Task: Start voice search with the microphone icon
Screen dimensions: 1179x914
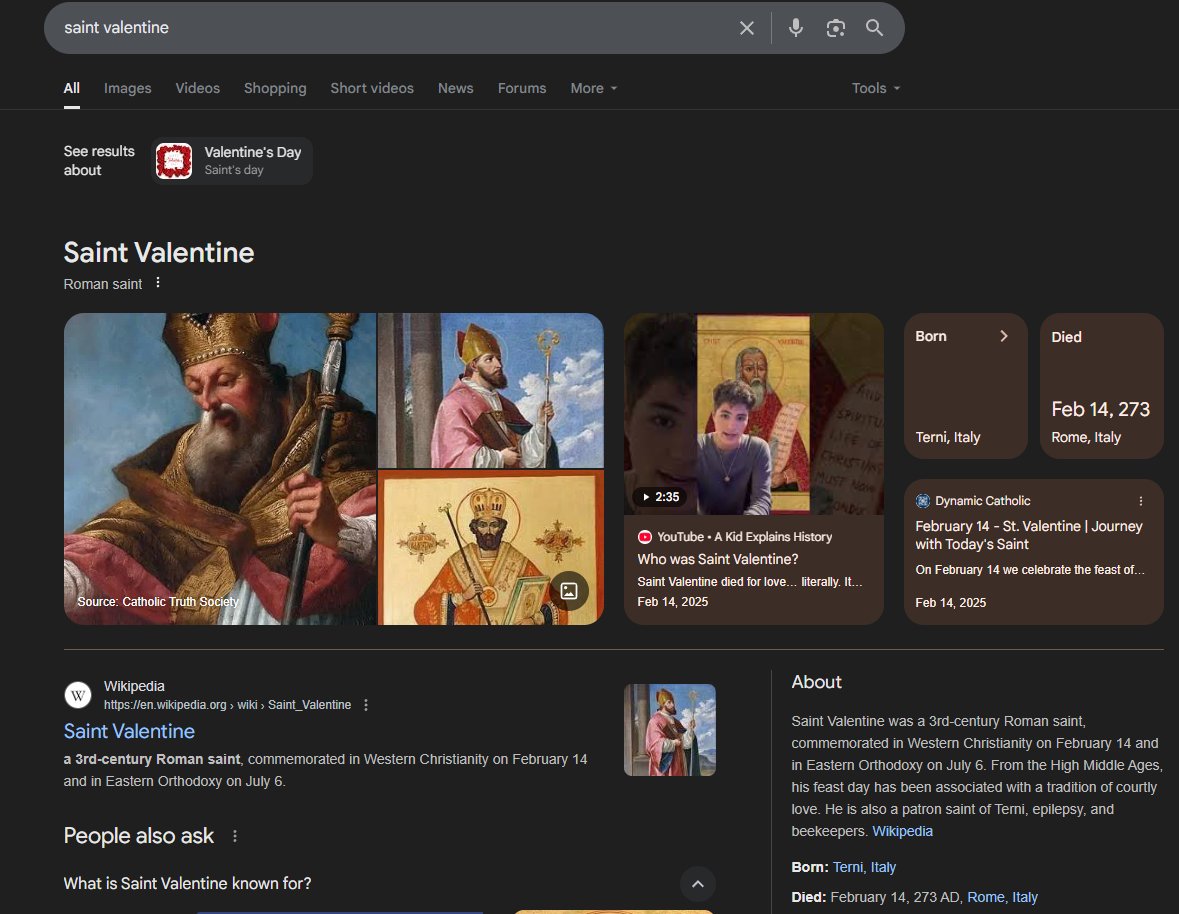Action: pyautogui.click(x=796, y=28)
